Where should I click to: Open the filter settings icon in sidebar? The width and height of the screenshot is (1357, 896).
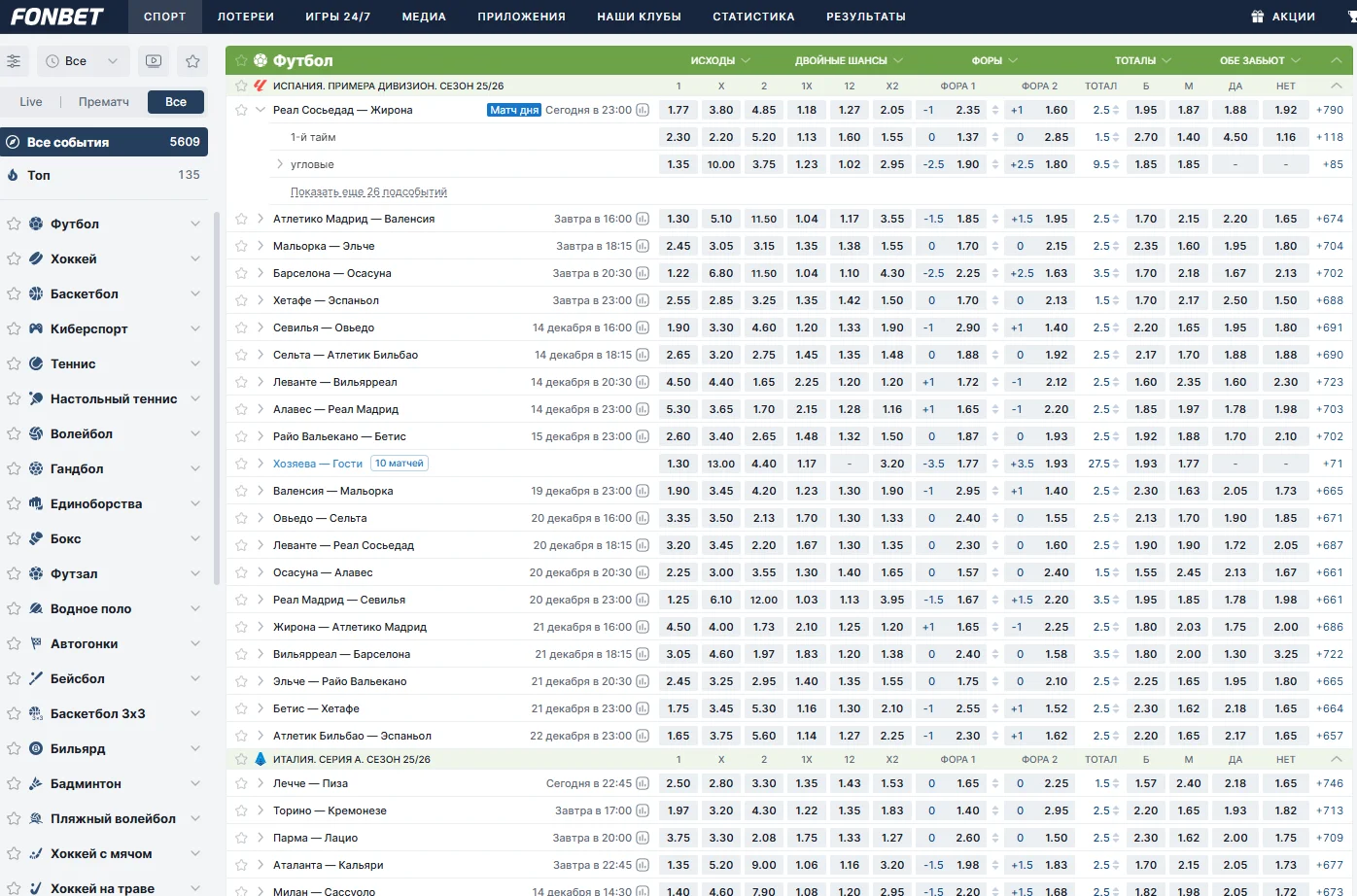[14, 61]
